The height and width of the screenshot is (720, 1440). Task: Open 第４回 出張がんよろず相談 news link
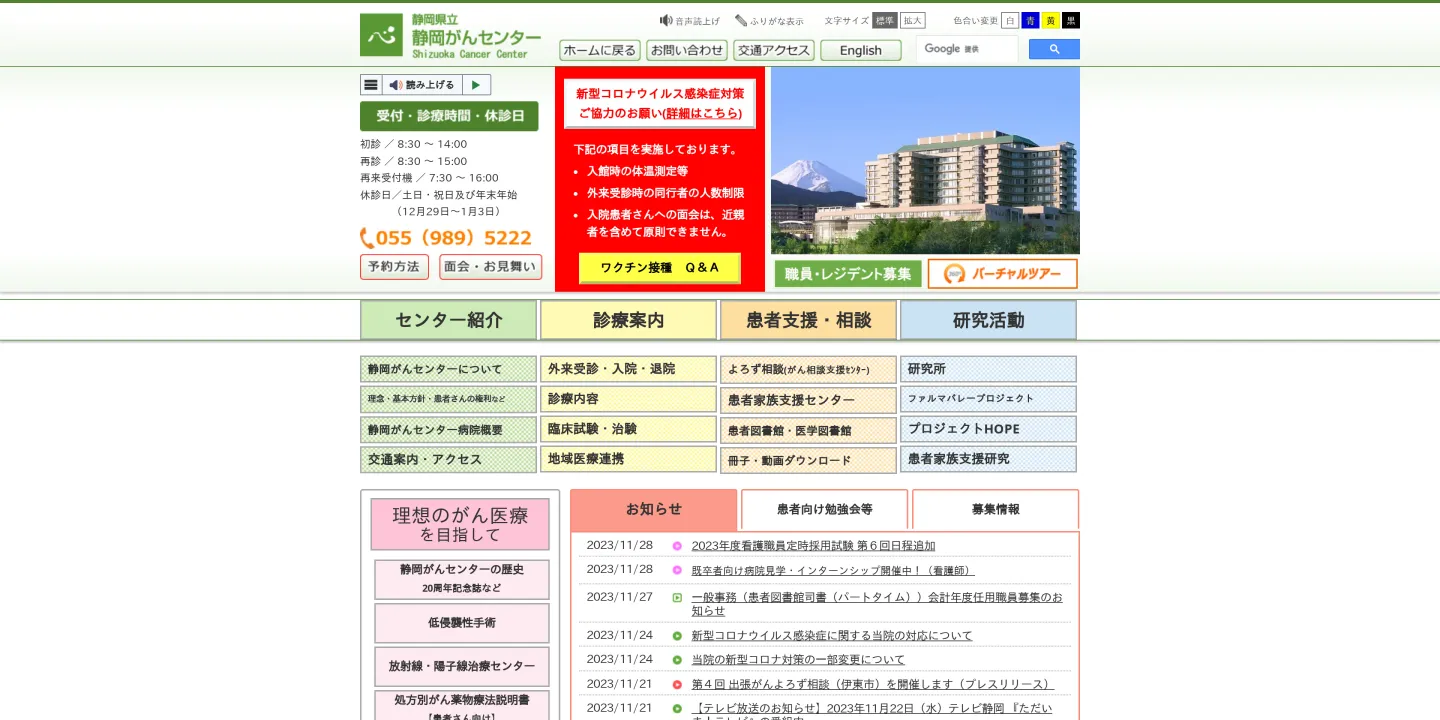coord(873,685)
